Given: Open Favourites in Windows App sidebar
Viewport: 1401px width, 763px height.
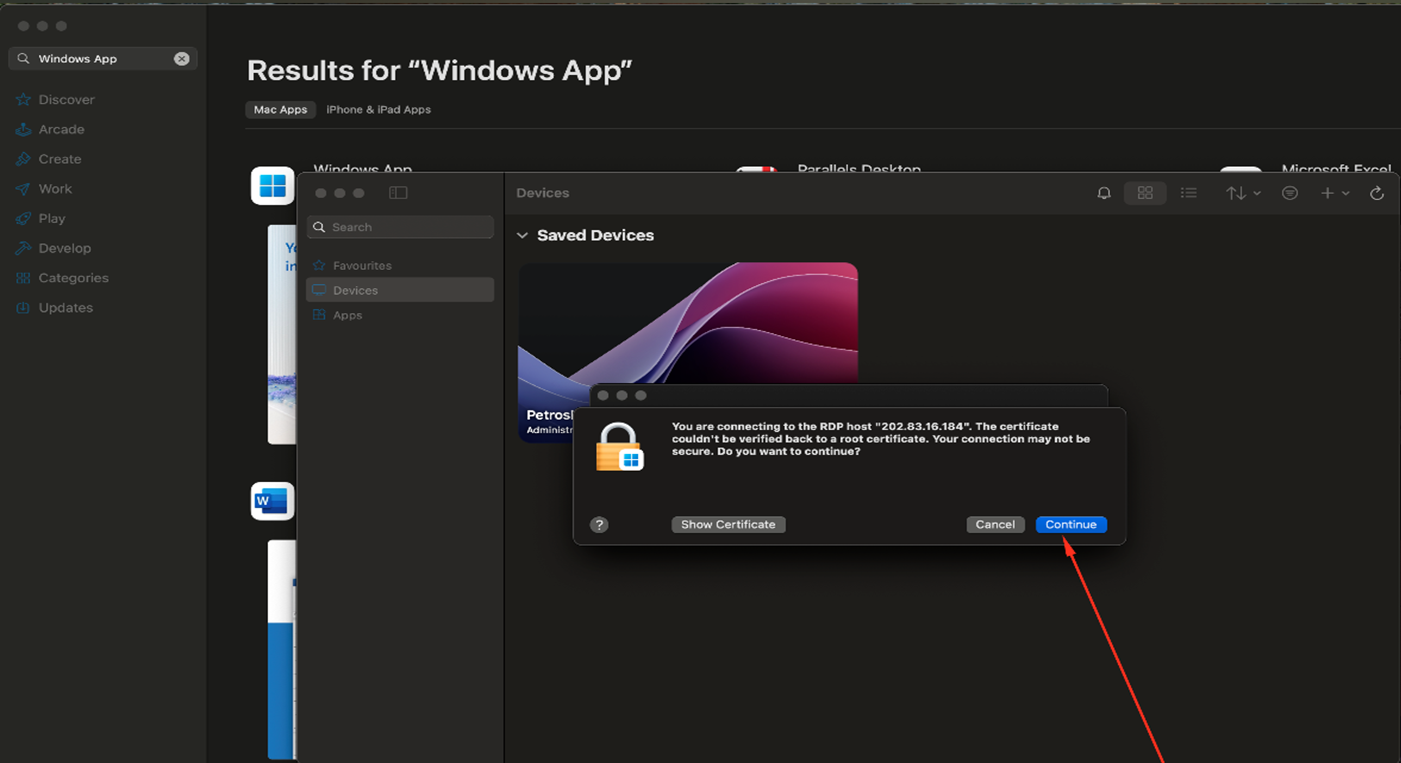Looking at the screenshot, I should (x=361, y=266).
